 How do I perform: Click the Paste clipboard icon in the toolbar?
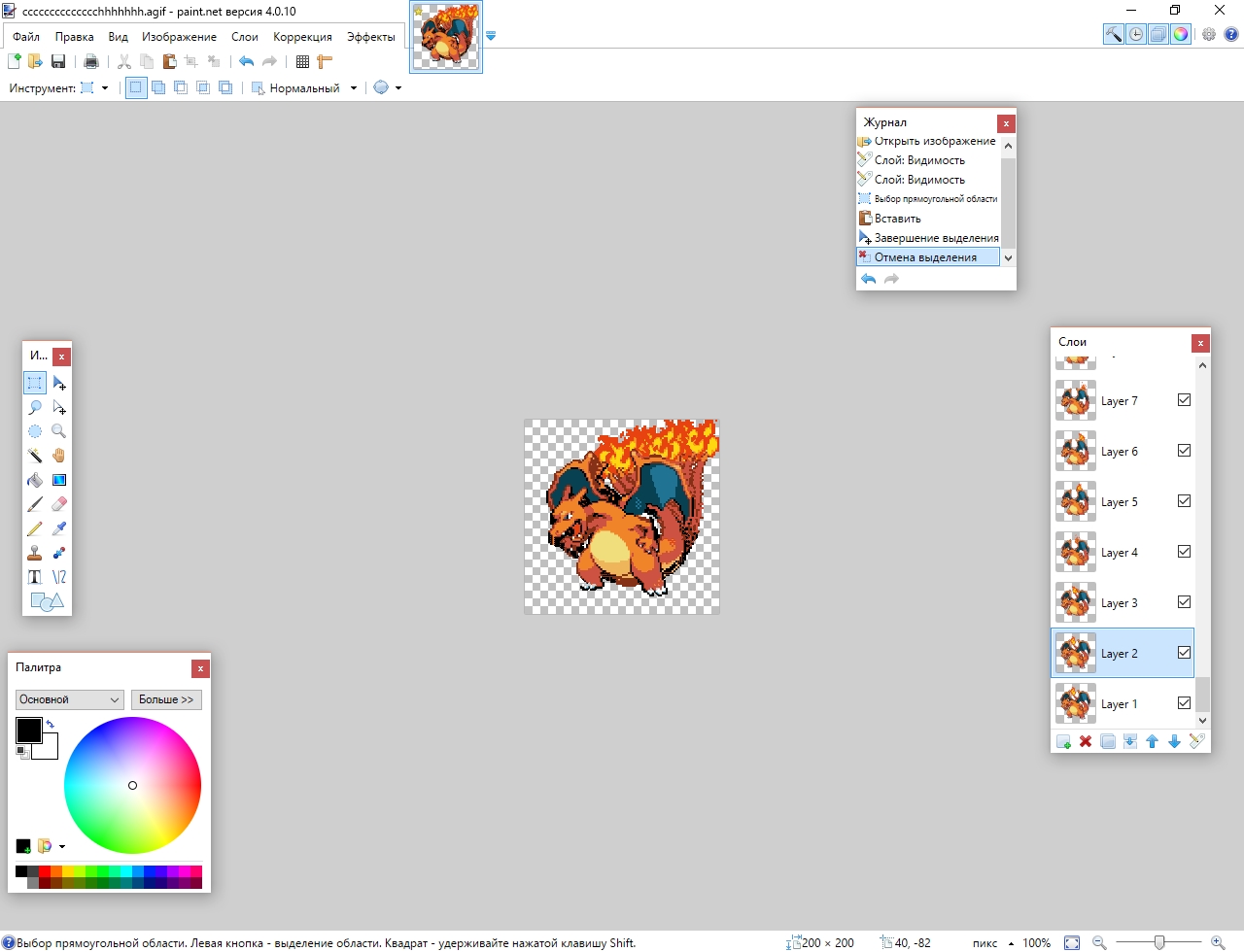click(169, 61)
